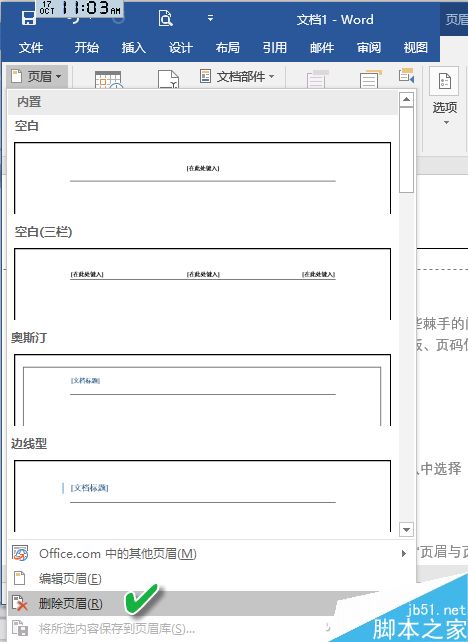Click the gallery scrollbar down arrow
This screenshot has height=642, width=468.
pyautogui.click(x=406, y=529)
